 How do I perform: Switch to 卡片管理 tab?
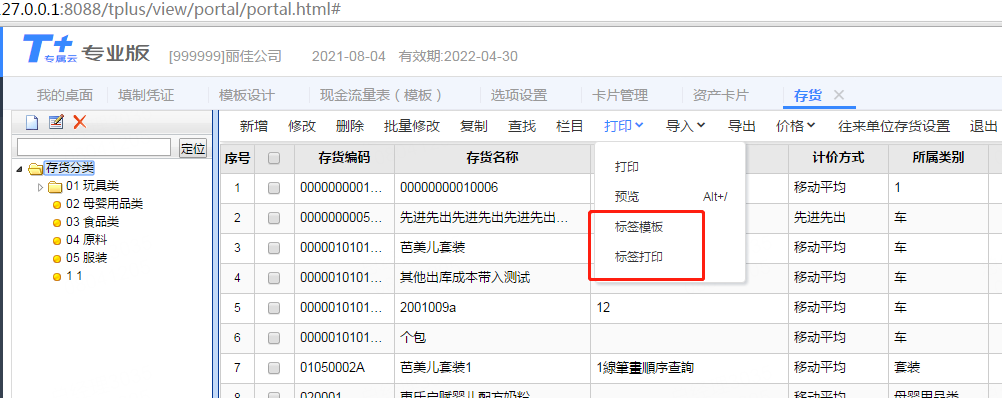620,96
